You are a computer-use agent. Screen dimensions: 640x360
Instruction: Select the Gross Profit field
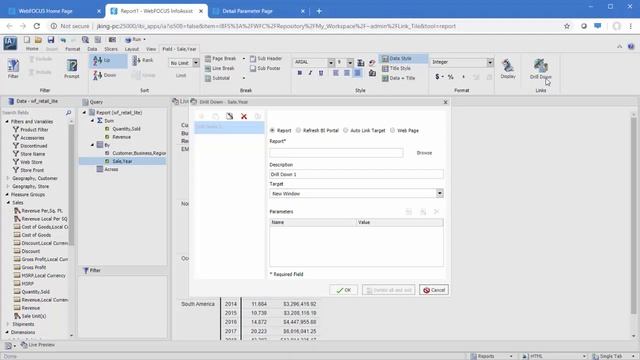[x=33, y=267]
